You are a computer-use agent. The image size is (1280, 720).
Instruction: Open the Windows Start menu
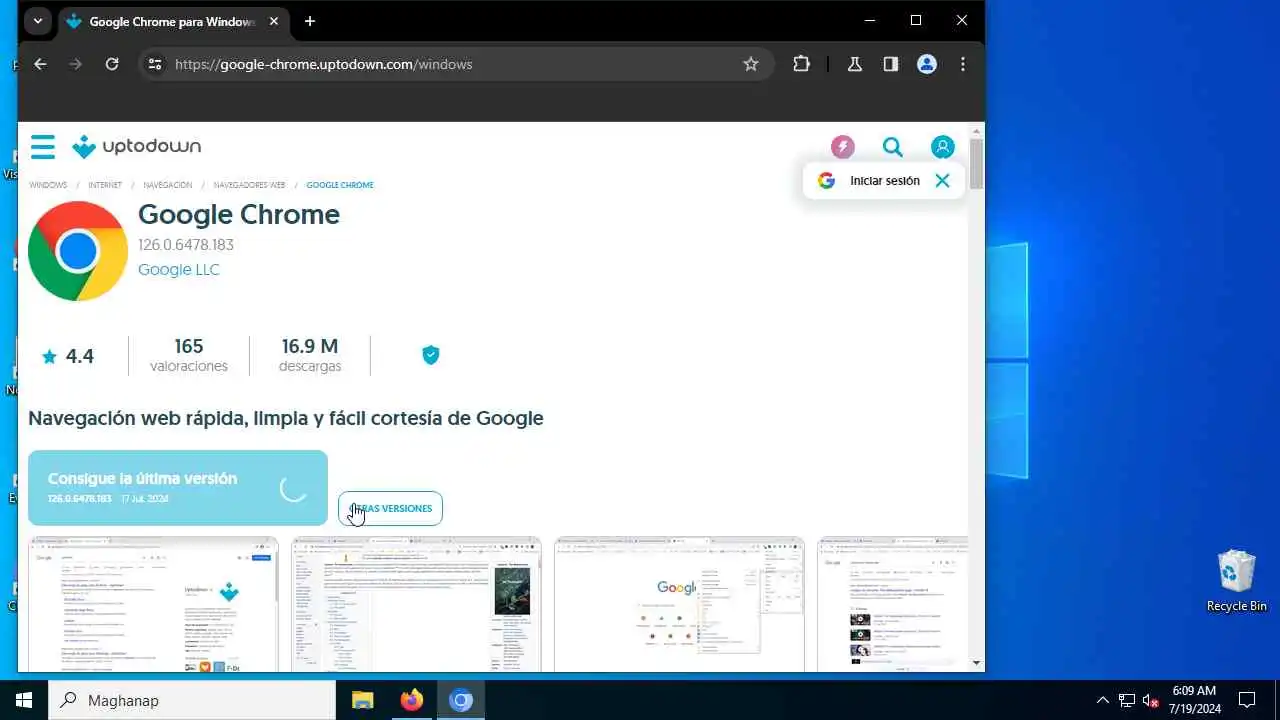click(x=24, y=700)
